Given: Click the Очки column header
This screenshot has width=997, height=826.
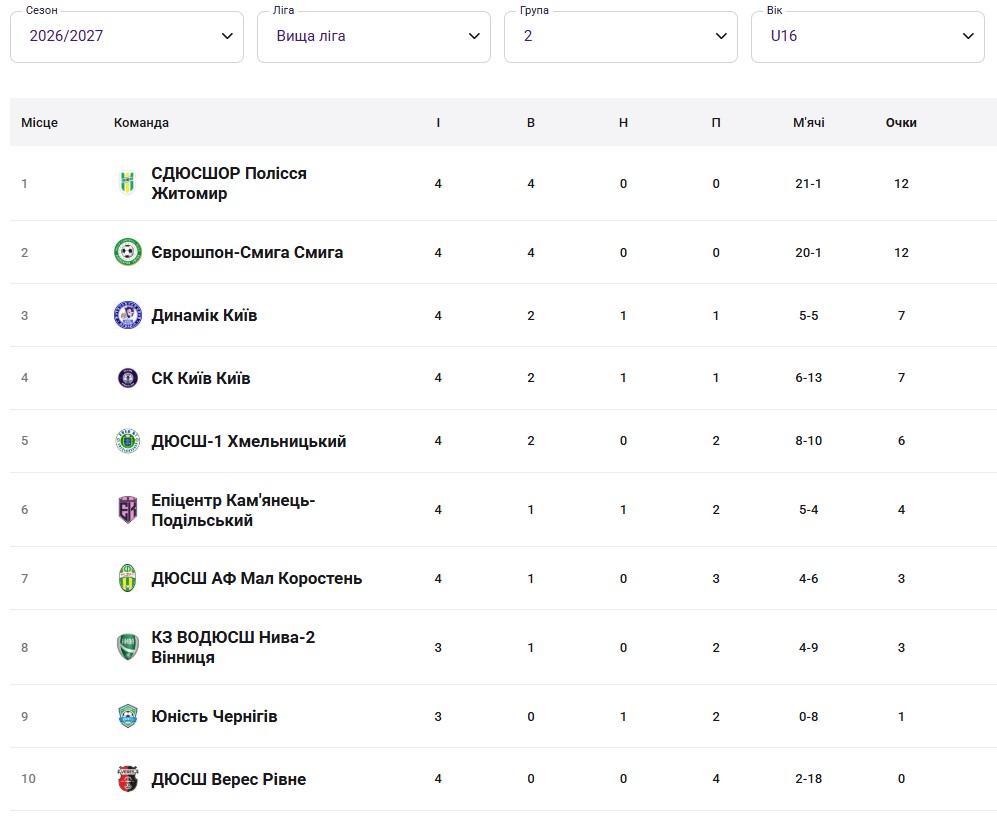Looking at the screenshot, I should (901, 123).
